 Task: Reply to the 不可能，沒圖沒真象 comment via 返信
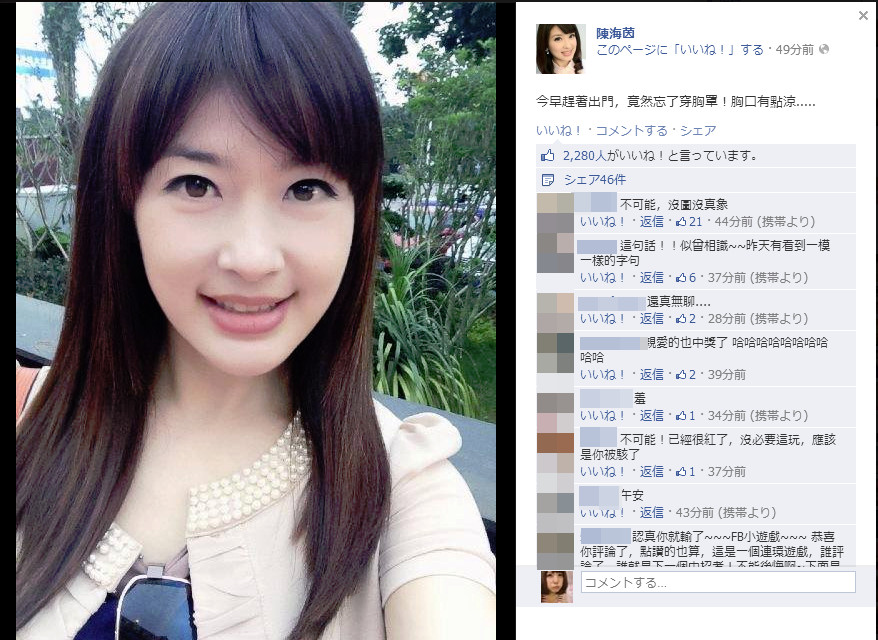coord(651,222)
